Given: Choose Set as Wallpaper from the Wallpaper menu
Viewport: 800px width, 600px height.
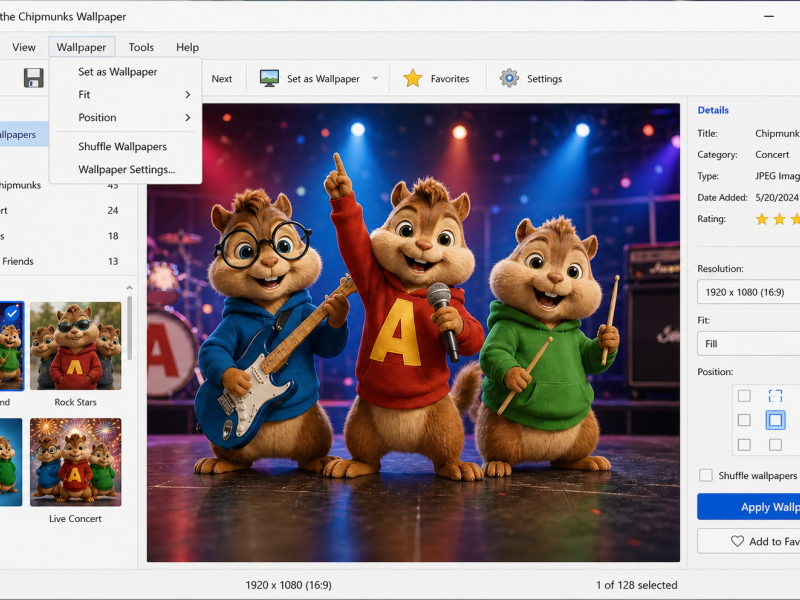Looking at the screenshot, I should point(126,72).
